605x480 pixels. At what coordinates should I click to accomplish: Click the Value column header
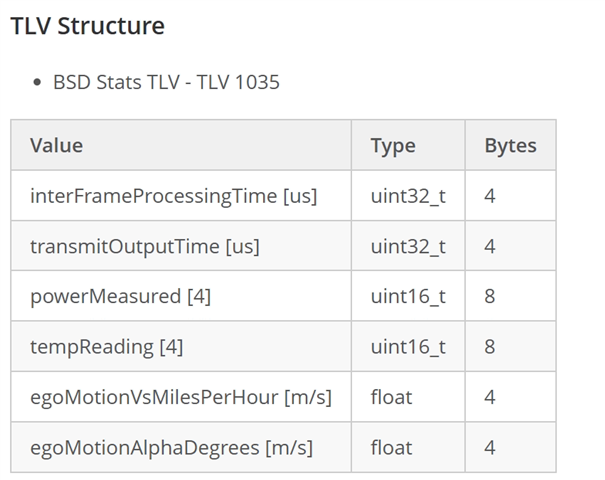point(56,145)
